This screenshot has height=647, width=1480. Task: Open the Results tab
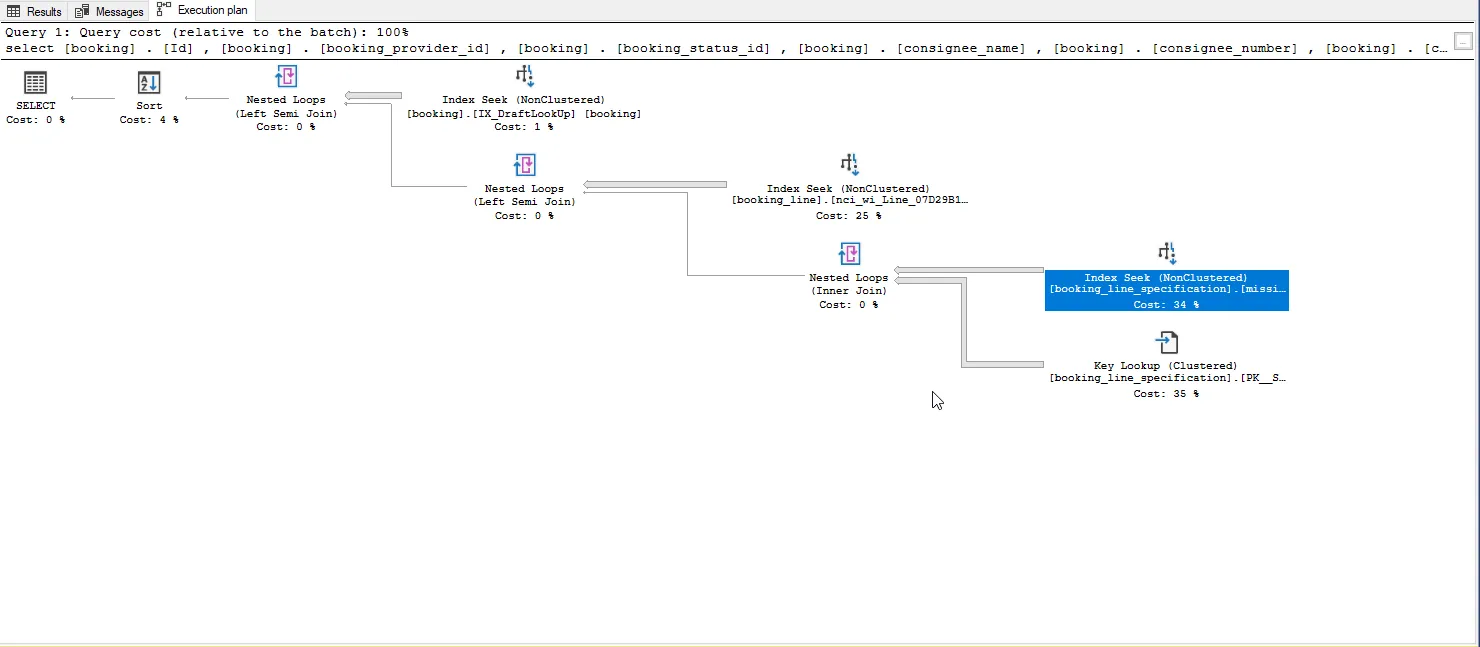(34, 11)
